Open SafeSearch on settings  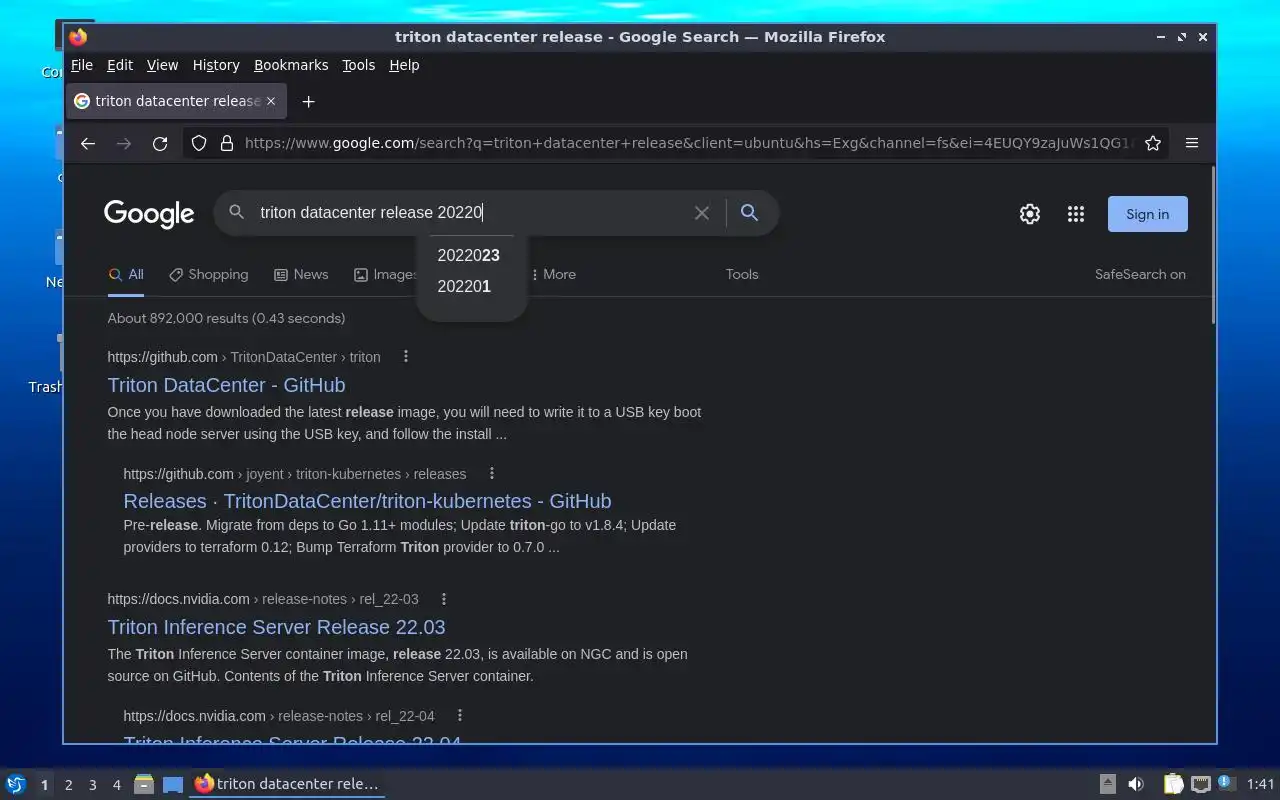pyautogui.click(x=1140, y=274)
